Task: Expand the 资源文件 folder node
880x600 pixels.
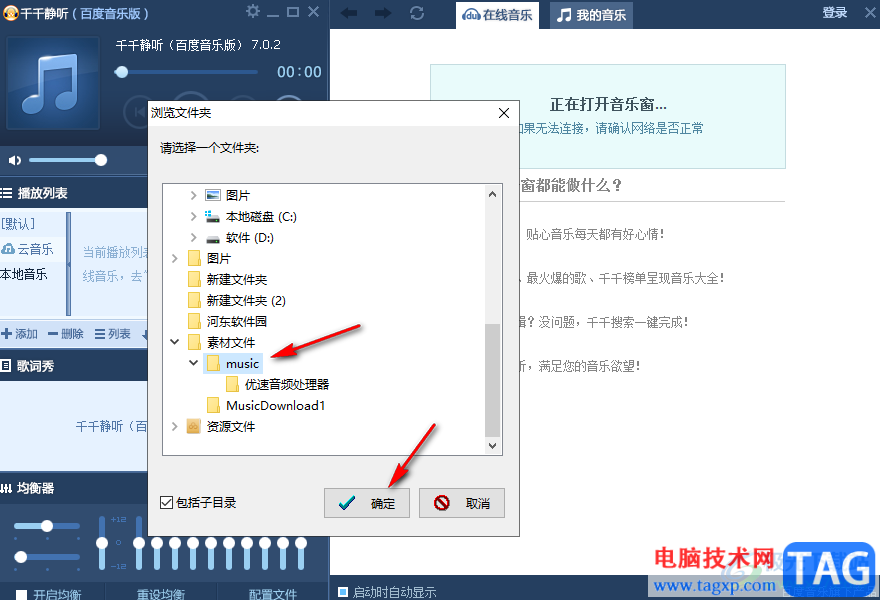Action: pyautogui.click(x=175, y=427)
